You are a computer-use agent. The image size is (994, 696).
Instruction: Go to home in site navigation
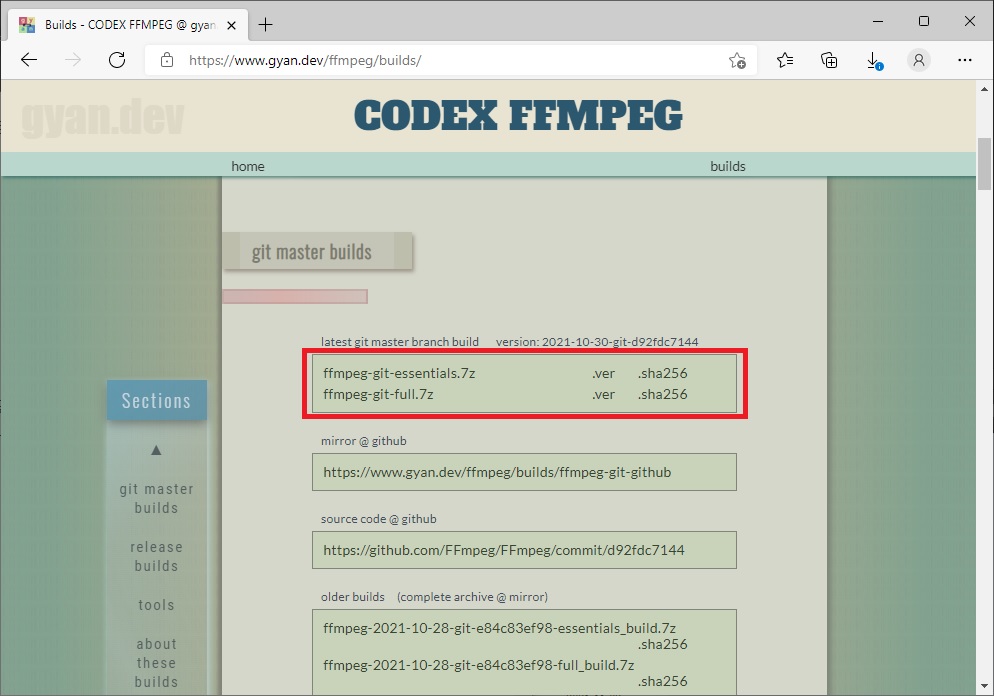pyautogui.click(x=248, y=166)
